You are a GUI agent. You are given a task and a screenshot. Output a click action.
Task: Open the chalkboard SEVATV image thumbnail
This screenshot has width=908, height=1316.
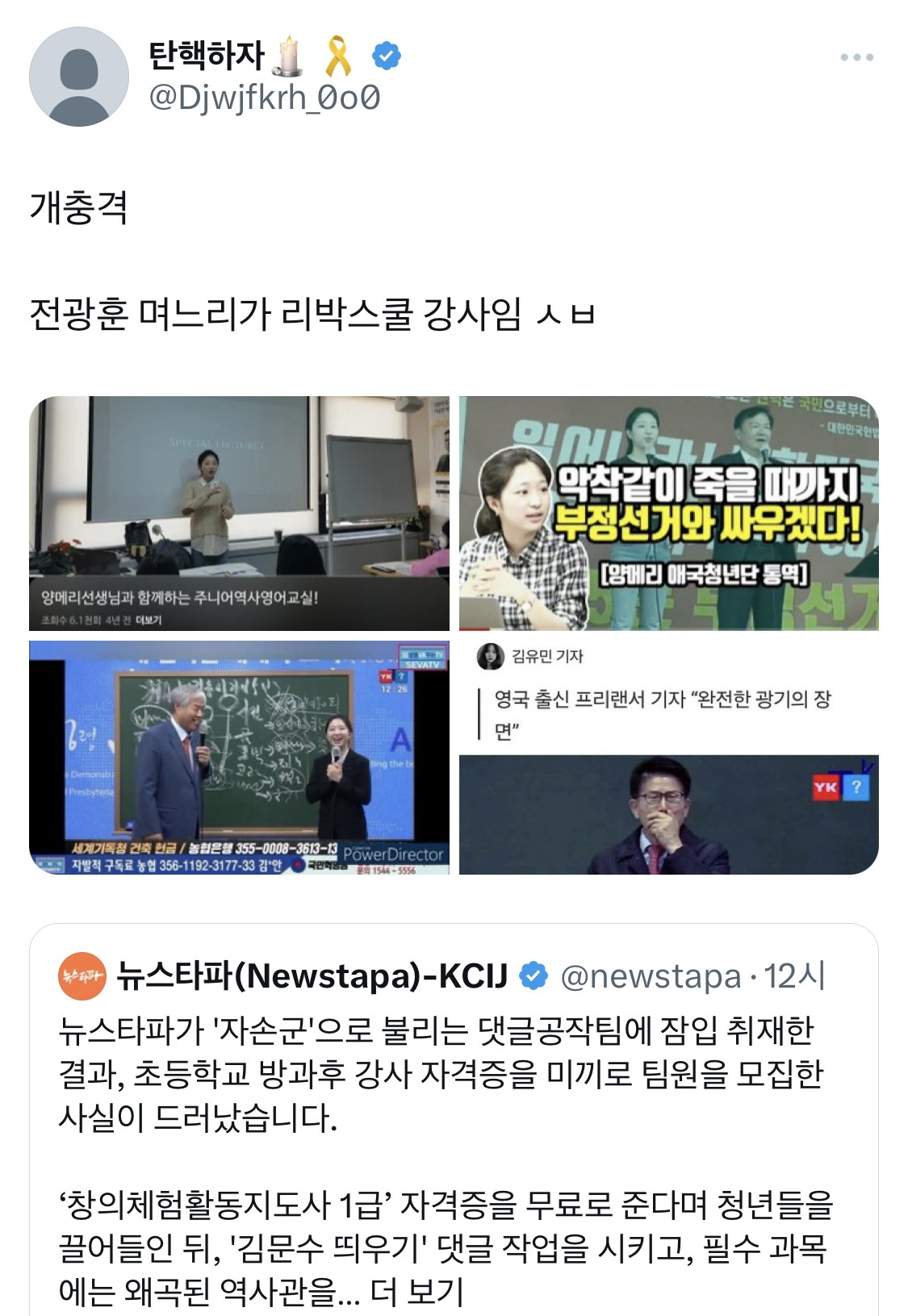coord(239,758)
